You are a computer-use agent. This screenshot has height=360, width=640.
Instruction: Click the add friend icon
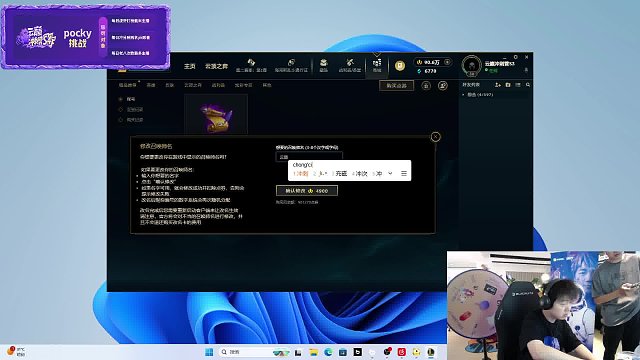tap(498, 85)
